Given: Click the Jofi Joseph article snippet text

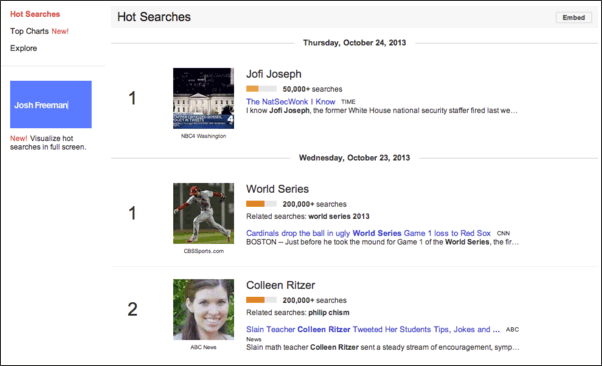Looking at the screenshot, I should click(x=381, y=111).
